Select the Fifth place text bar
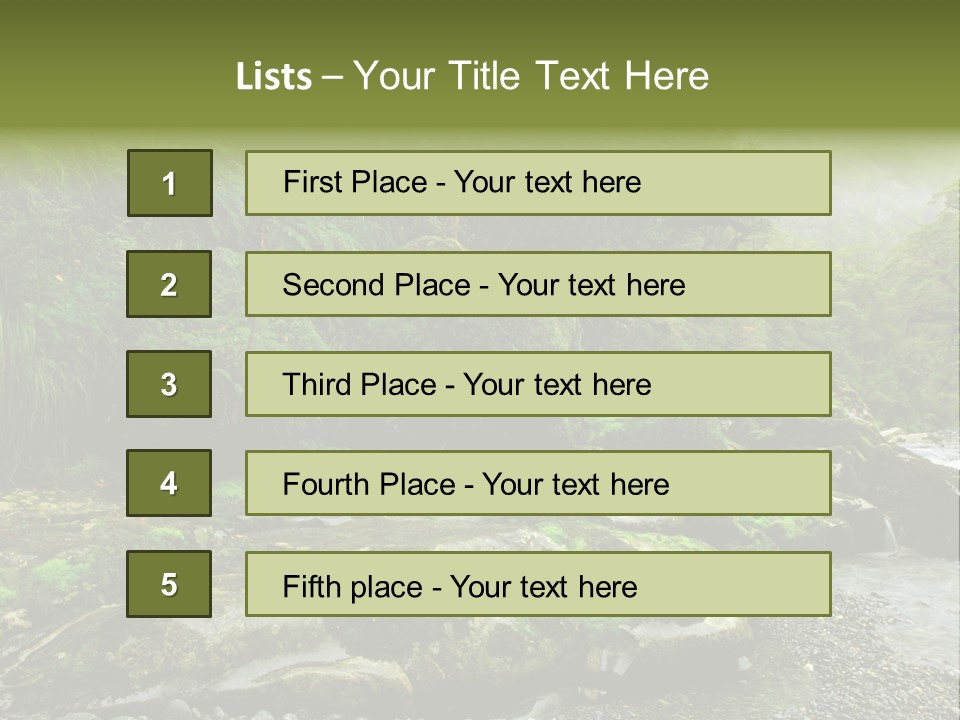The image size is (960, 720). (538, 584)
